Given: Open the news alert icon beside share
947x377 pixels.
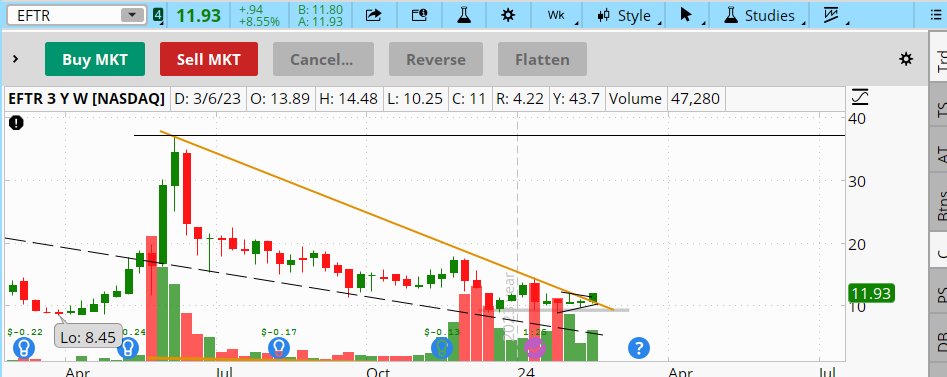Looking at the screenshot, I should 419,15.
